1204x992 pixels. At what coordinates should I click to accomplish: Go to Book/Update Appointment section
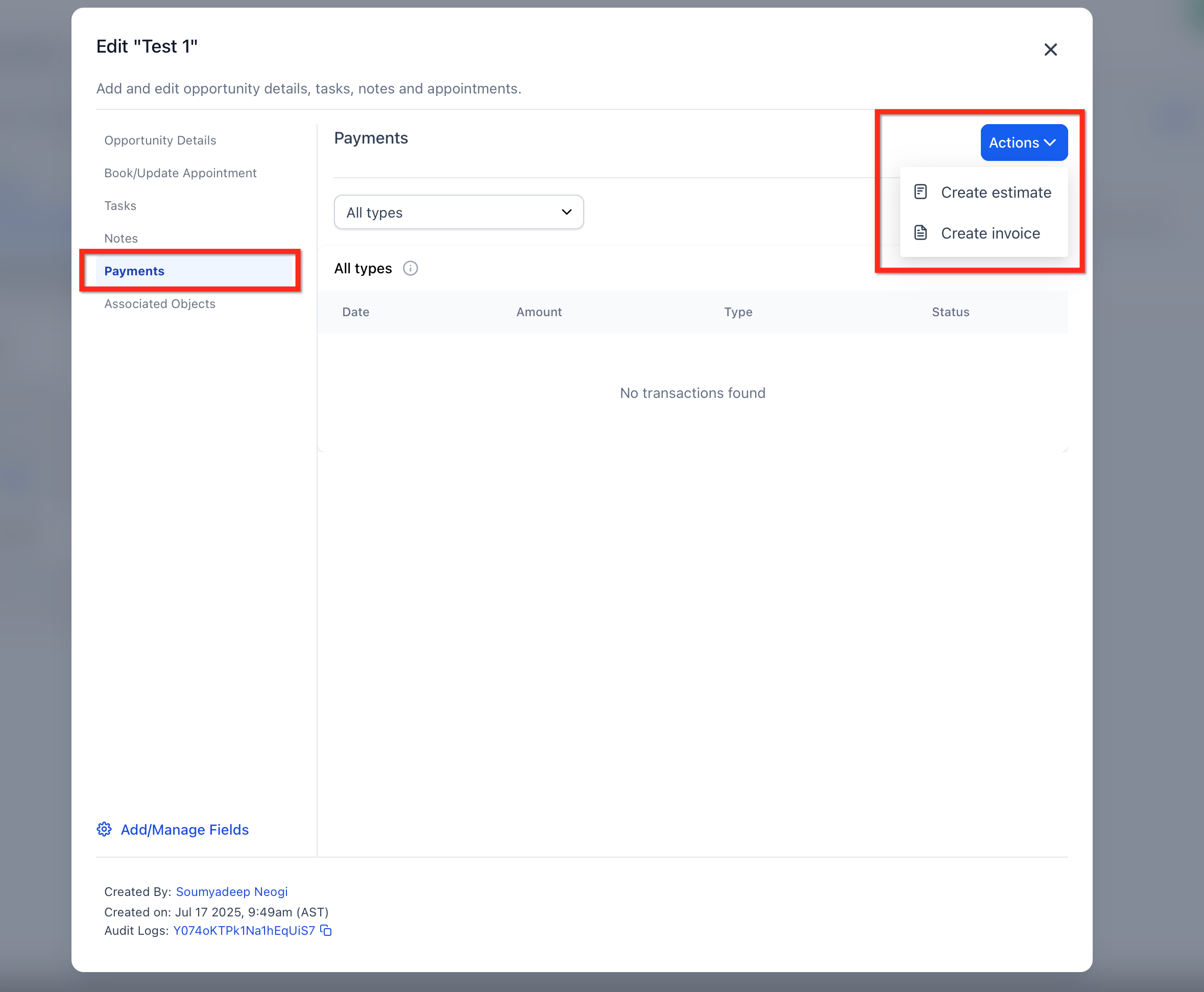click(180, 173)
